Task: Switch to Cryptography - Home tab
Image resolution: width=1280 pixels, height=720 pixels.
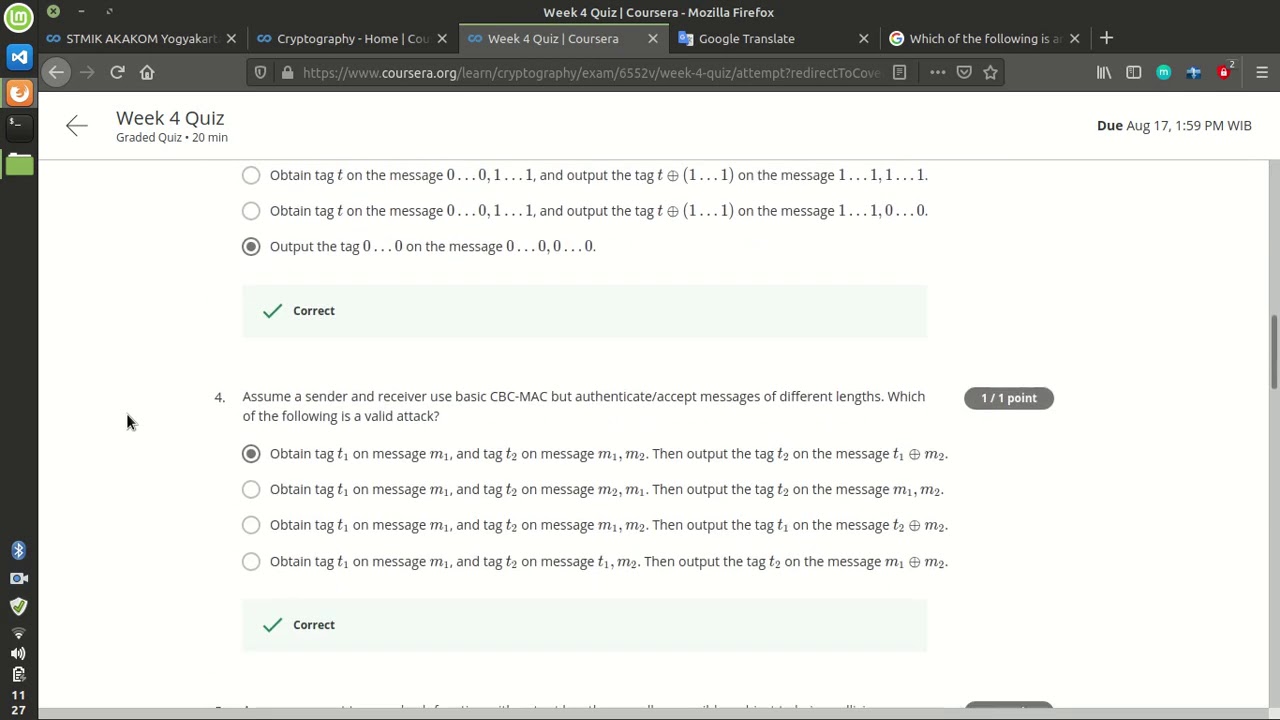Action: coord(345,39)
